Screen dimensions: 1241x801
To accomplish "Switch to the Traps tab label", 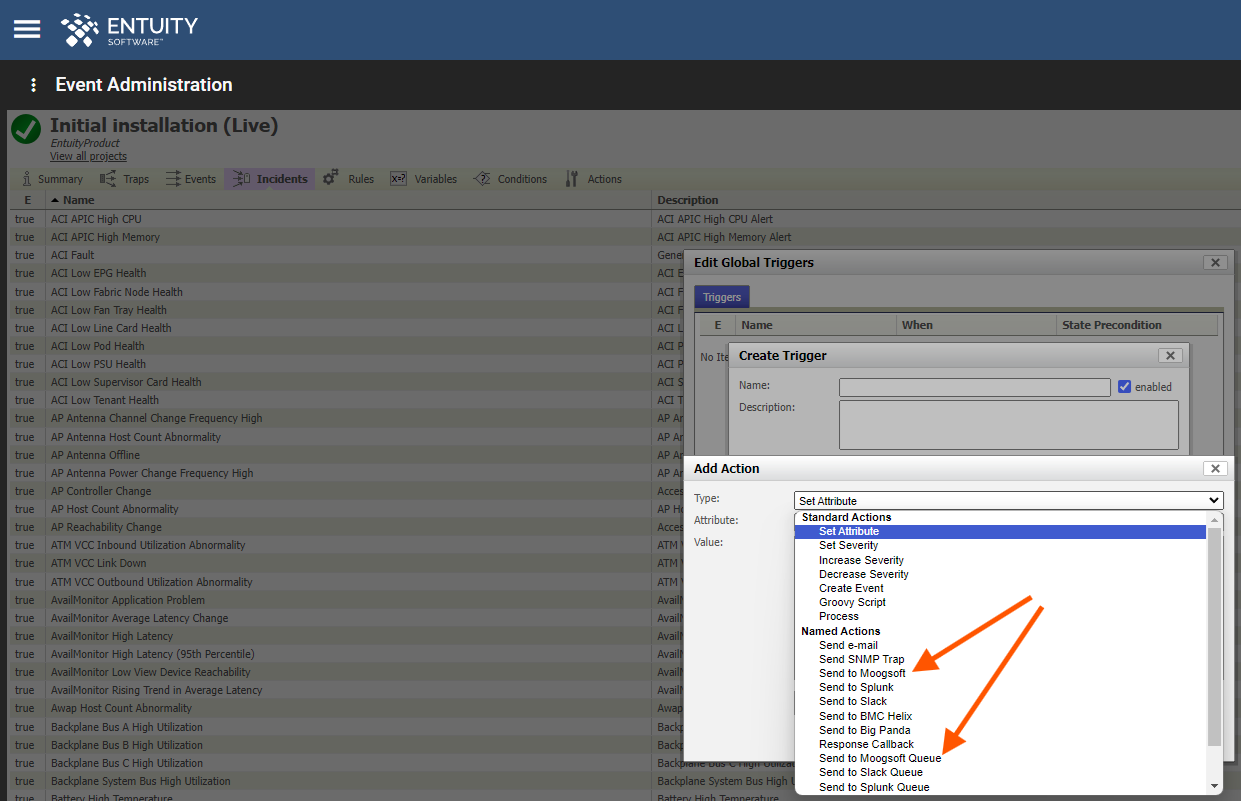I will tap(136, 179).
